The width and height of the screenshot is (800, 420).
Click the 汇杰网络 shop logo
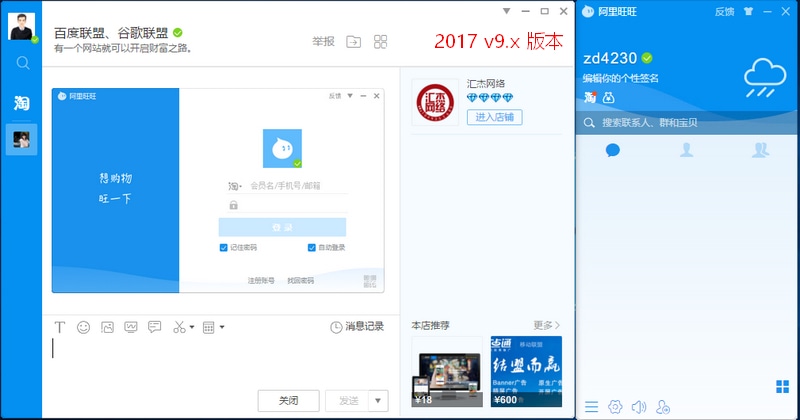click(435, 102)
